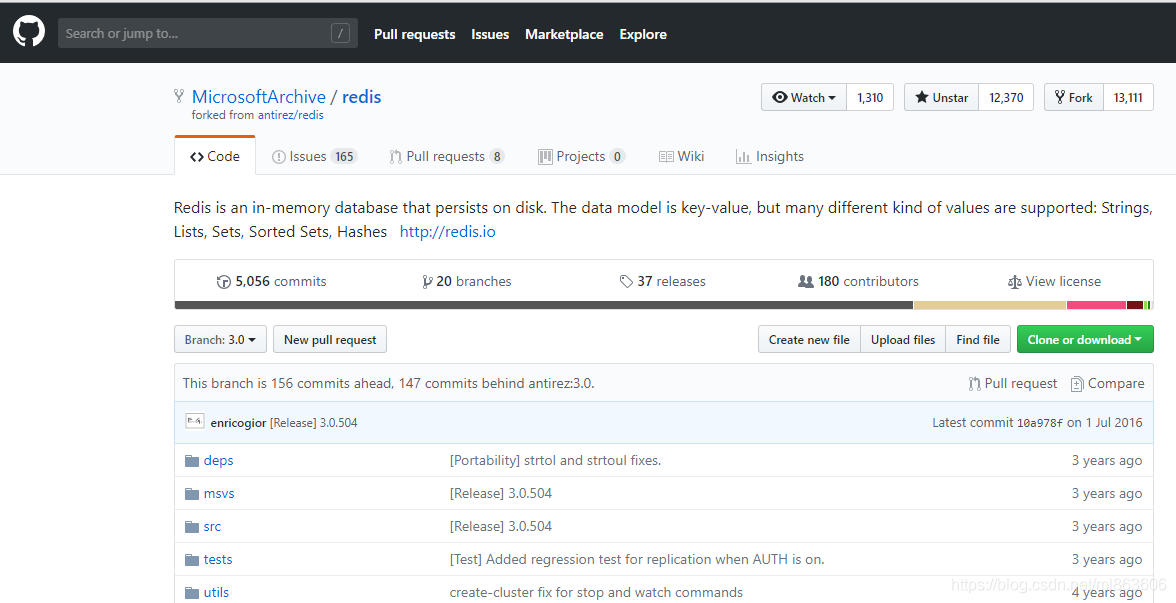The height and width of the screenshot is (603, 1176).
Task: Click the commits history clock icon
Action: tap(224, 282)
